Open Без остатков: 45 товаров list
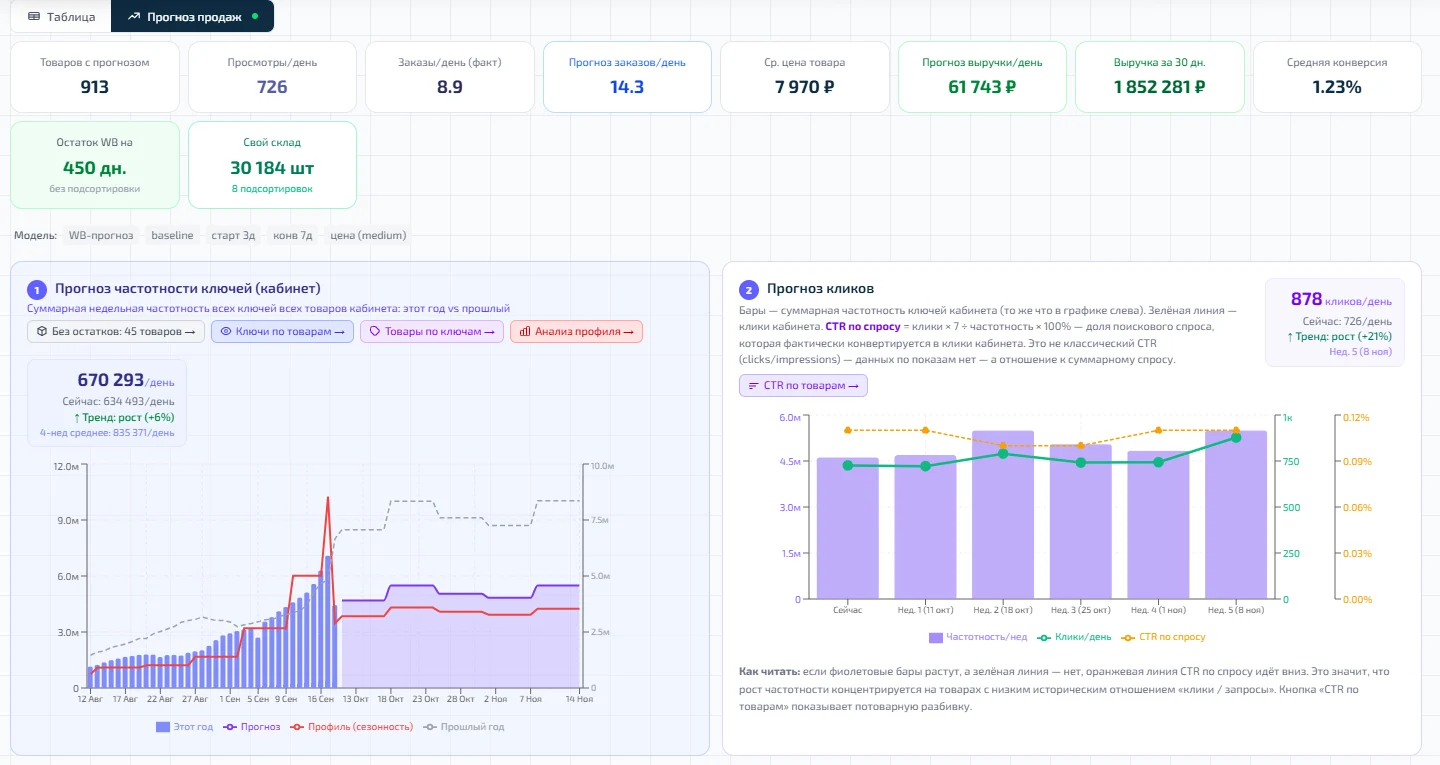The image size is (1440, 765). click(x=116, y=331)
